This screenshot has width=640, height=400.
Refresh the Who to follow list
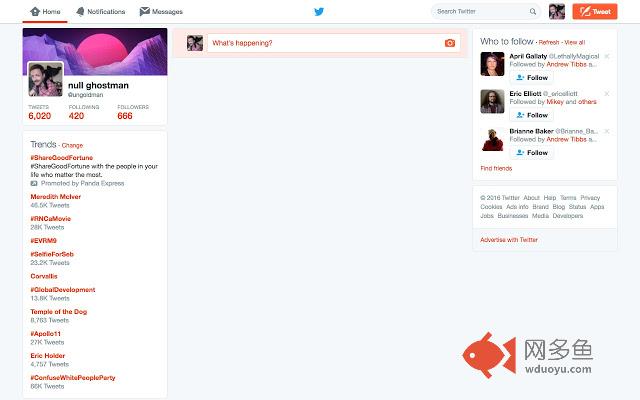[549, 42]
